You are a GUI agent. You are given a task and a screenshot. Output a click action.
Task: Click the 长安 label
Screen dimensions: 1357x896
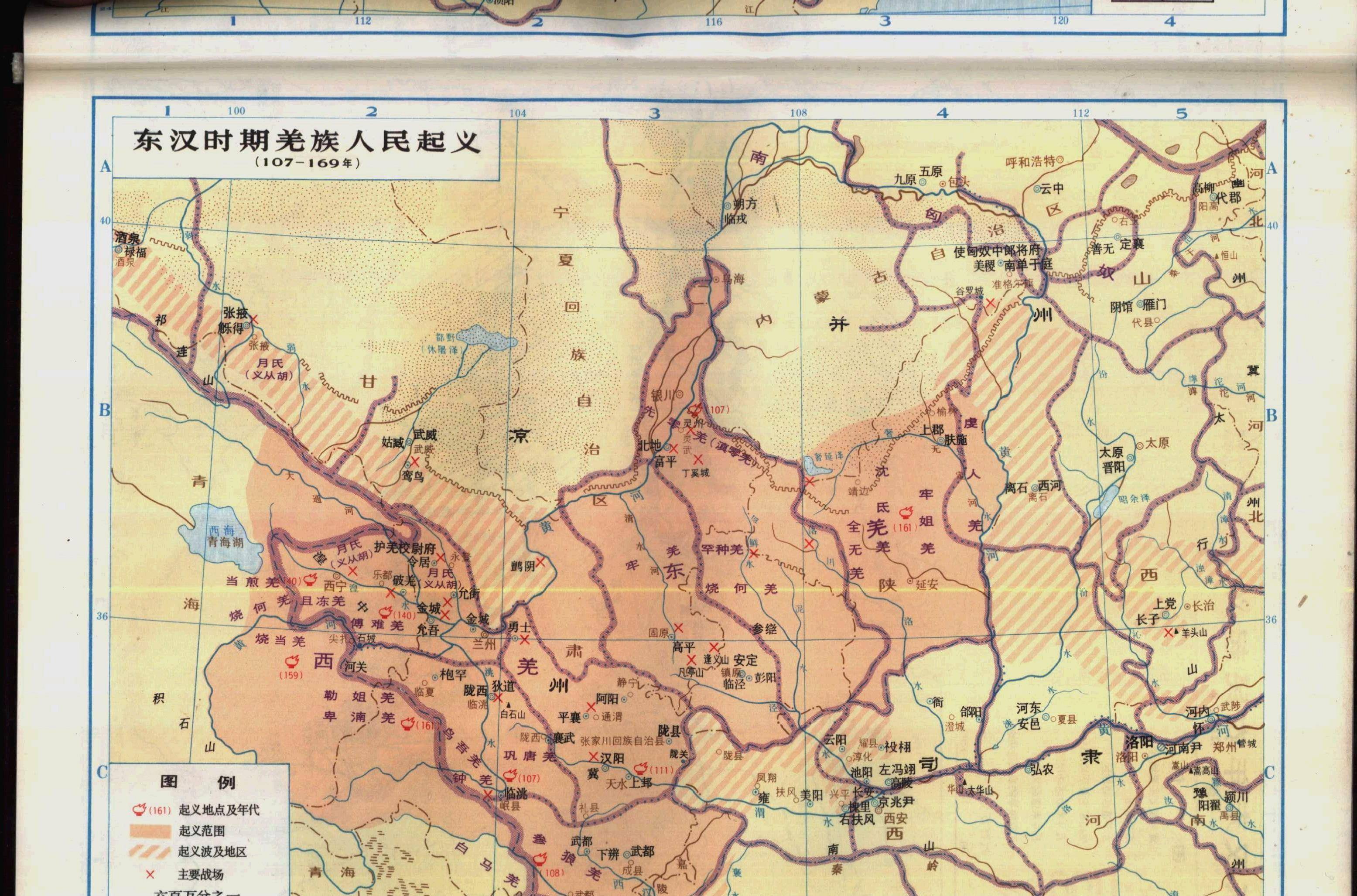pos(863,793)
